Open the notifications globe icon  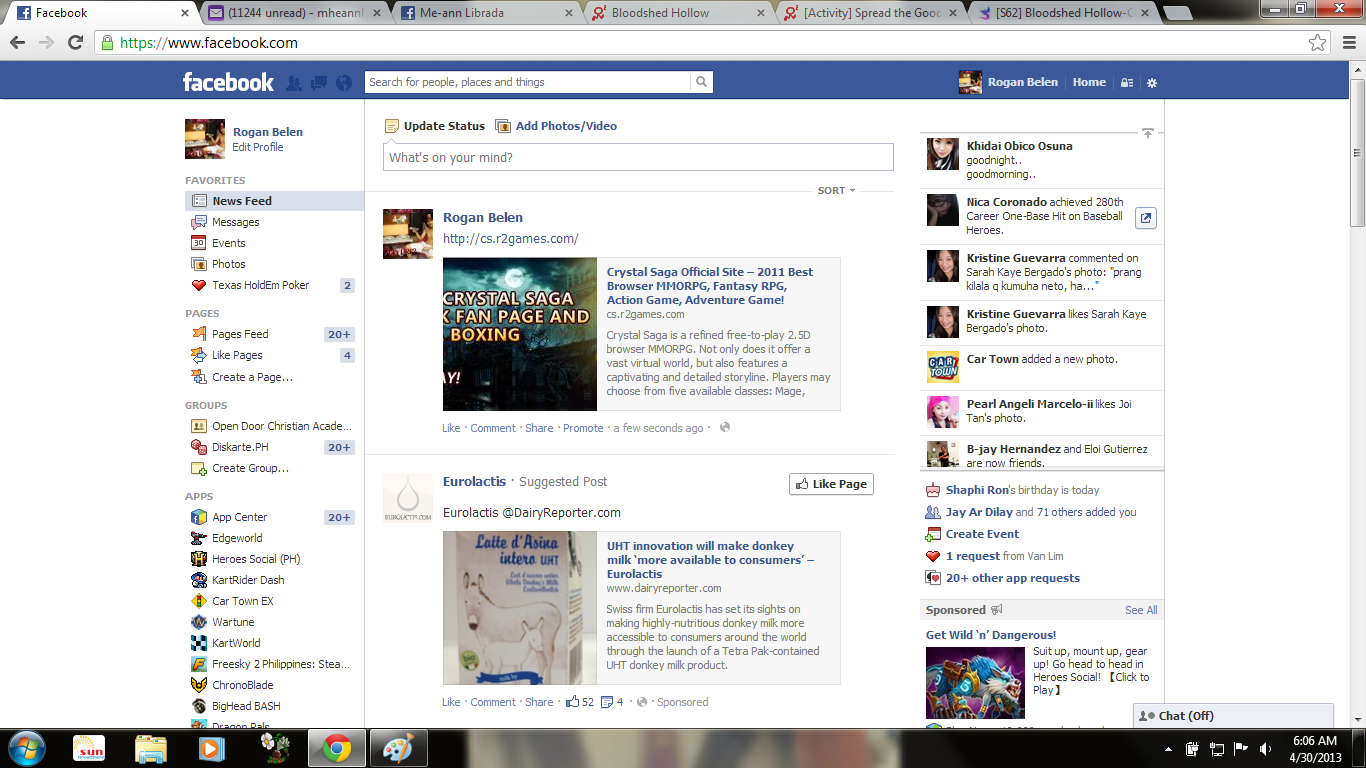tap(344, 83)
